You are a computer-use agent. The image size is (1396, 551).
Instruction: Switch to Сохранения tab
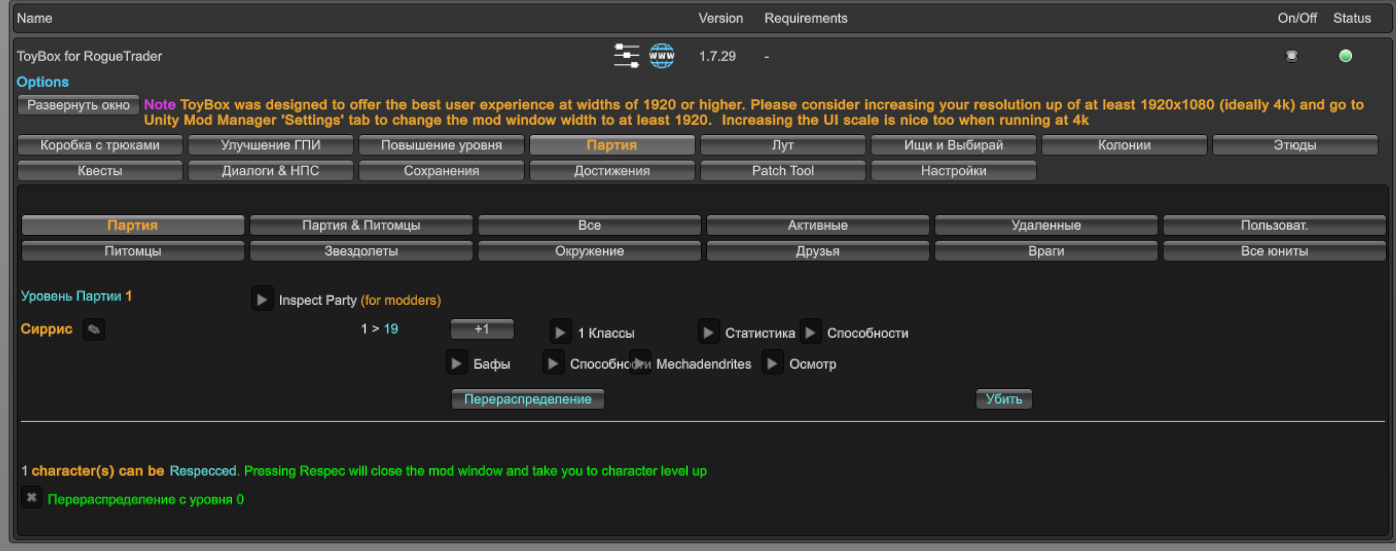point(441,171)
